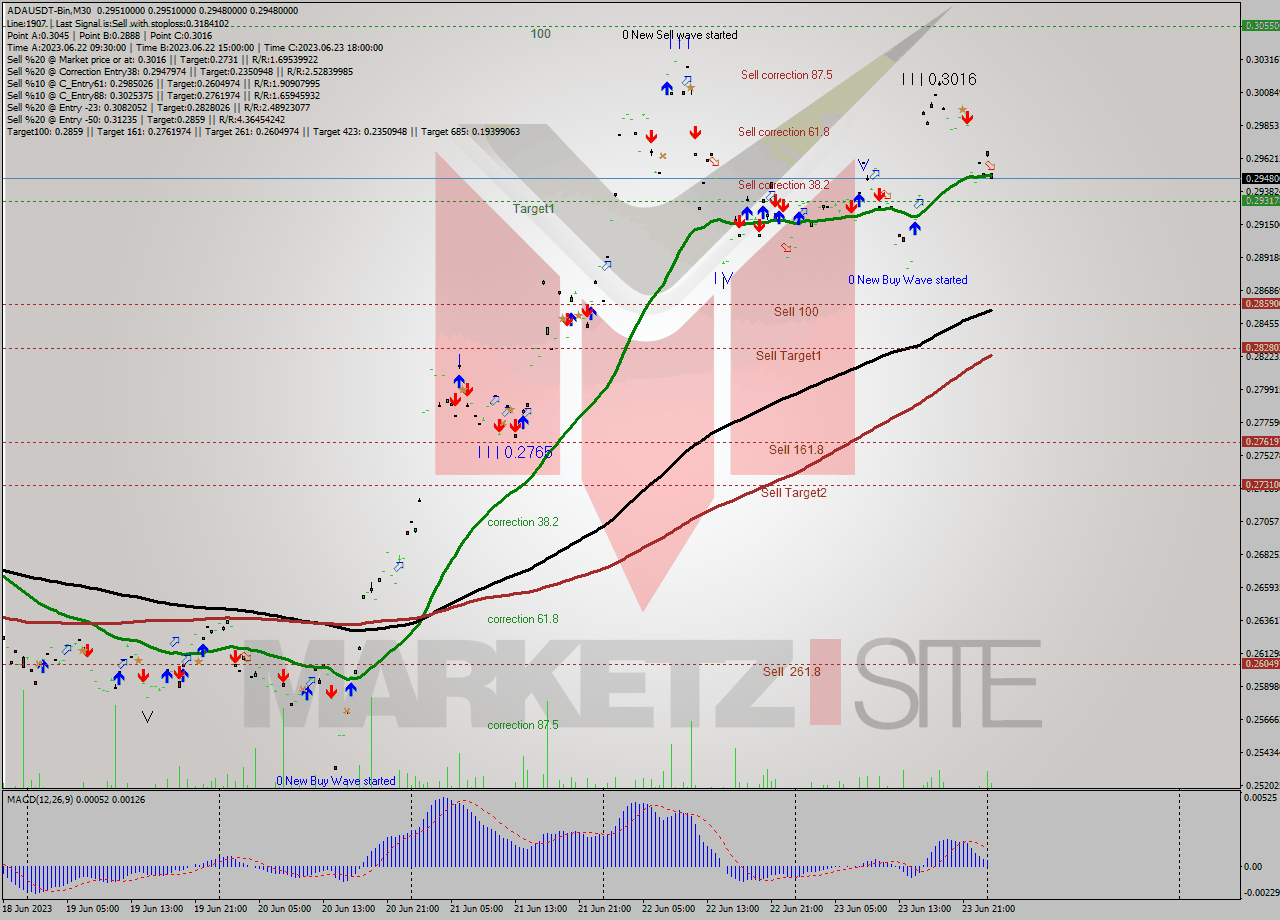Click the '19 Jun 13:00' time label
This screenshot has width=1280, height=920.
(x=155, y=909)
